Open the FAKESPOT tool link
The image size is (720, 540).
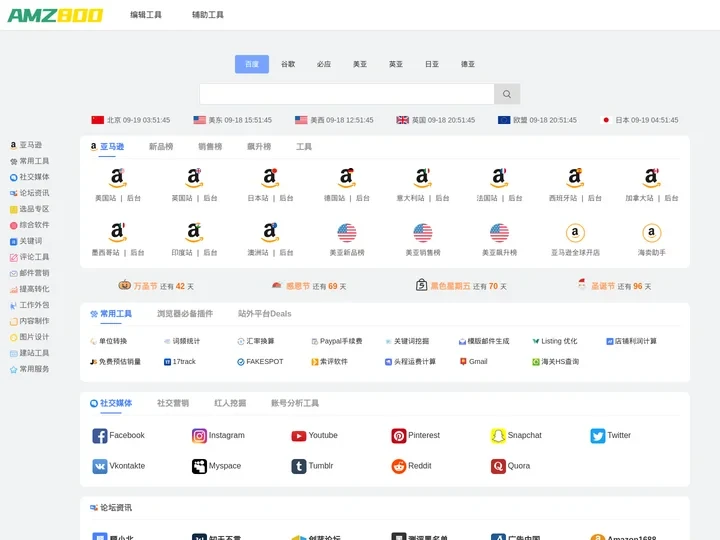260,362
